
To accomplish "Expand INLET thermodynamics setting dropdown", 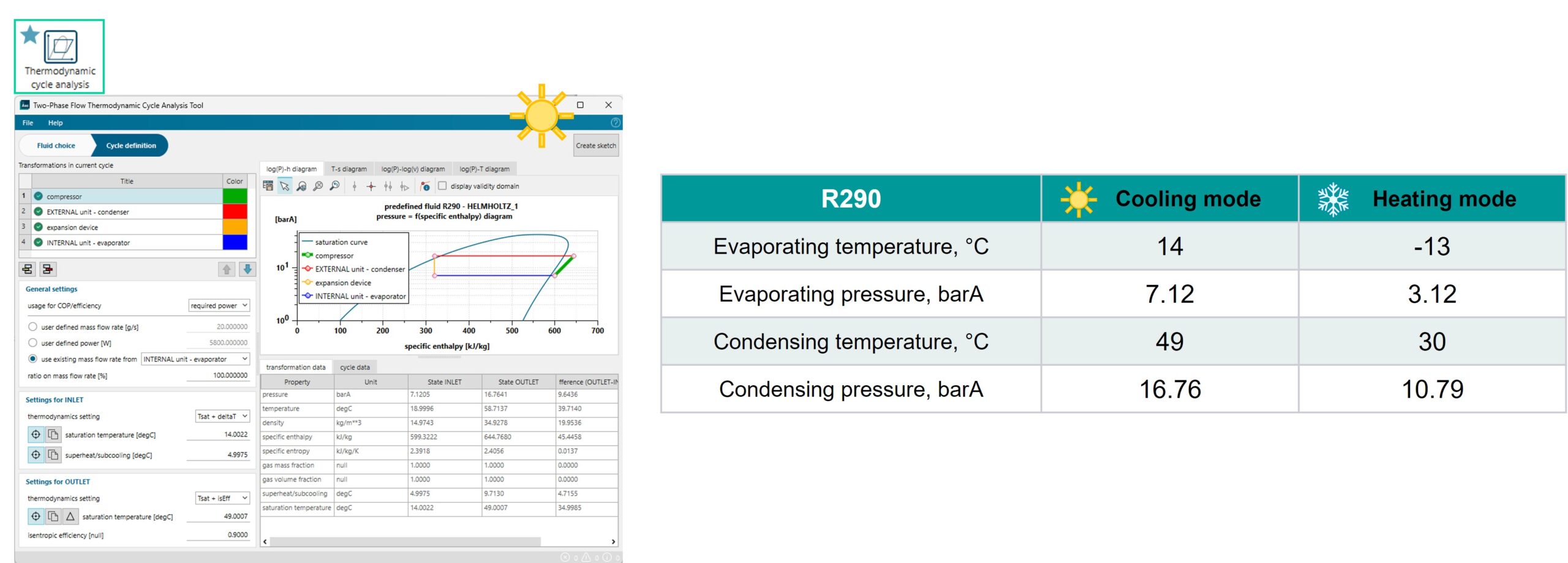I will point(222,417).
